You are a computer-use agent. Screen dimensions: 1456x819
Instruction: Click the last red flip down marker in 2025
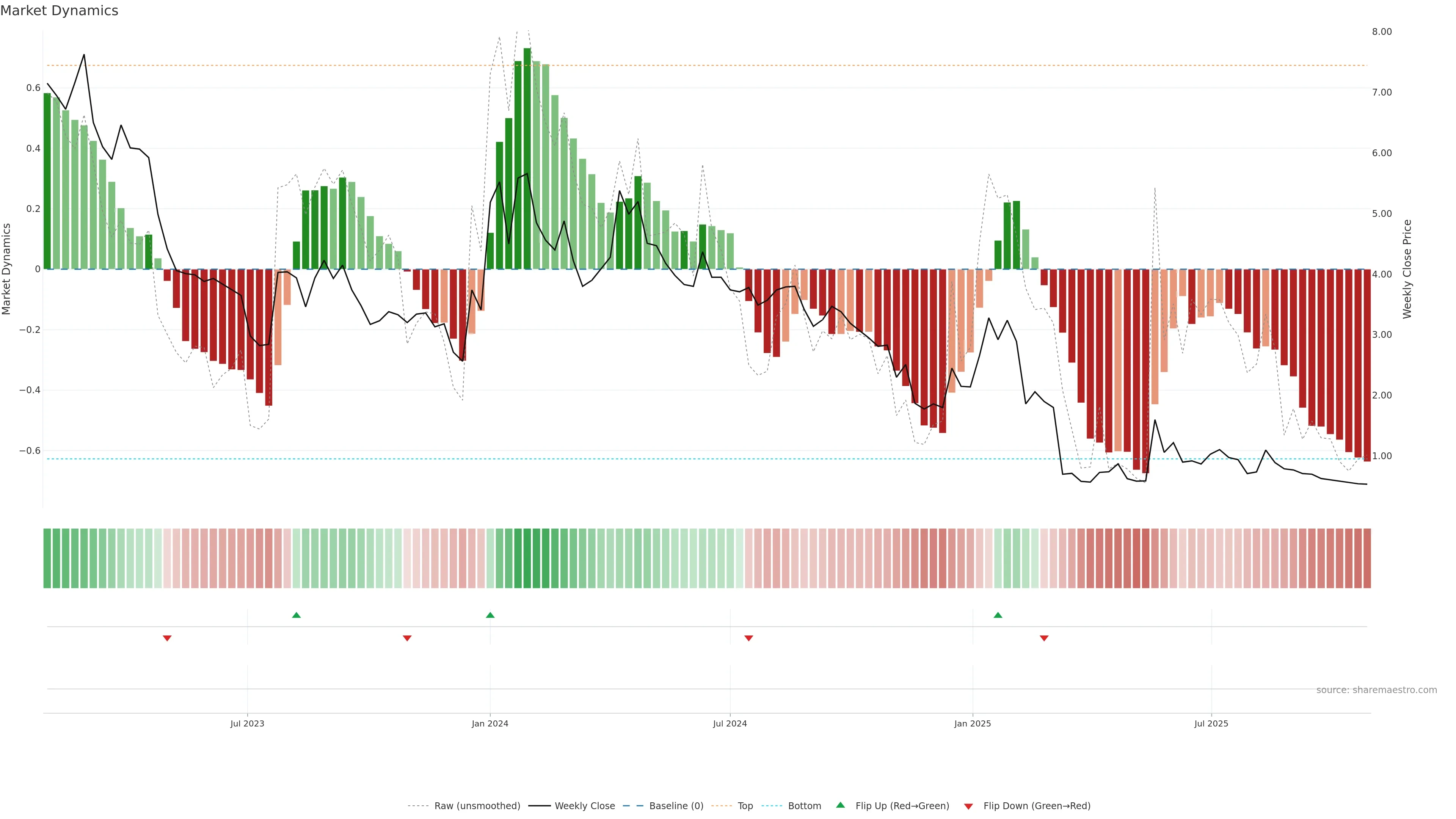pyautogui.click(x=1044, y=638)
